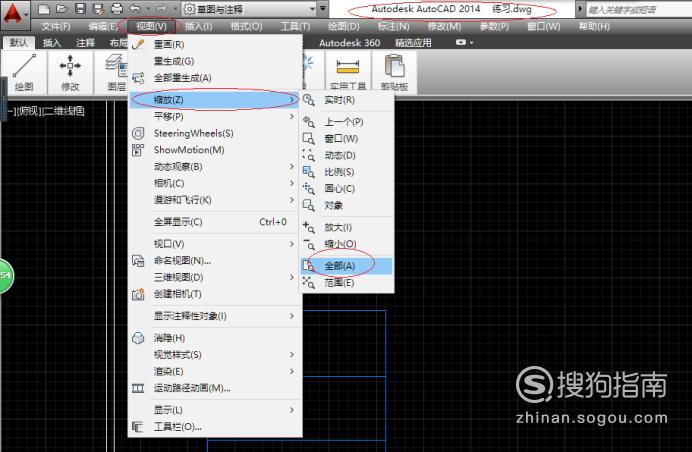The width and height of the screenshot is (692, 452).
Task: Click the Save As icon in quick access toolbar
Action: point(98,9)
